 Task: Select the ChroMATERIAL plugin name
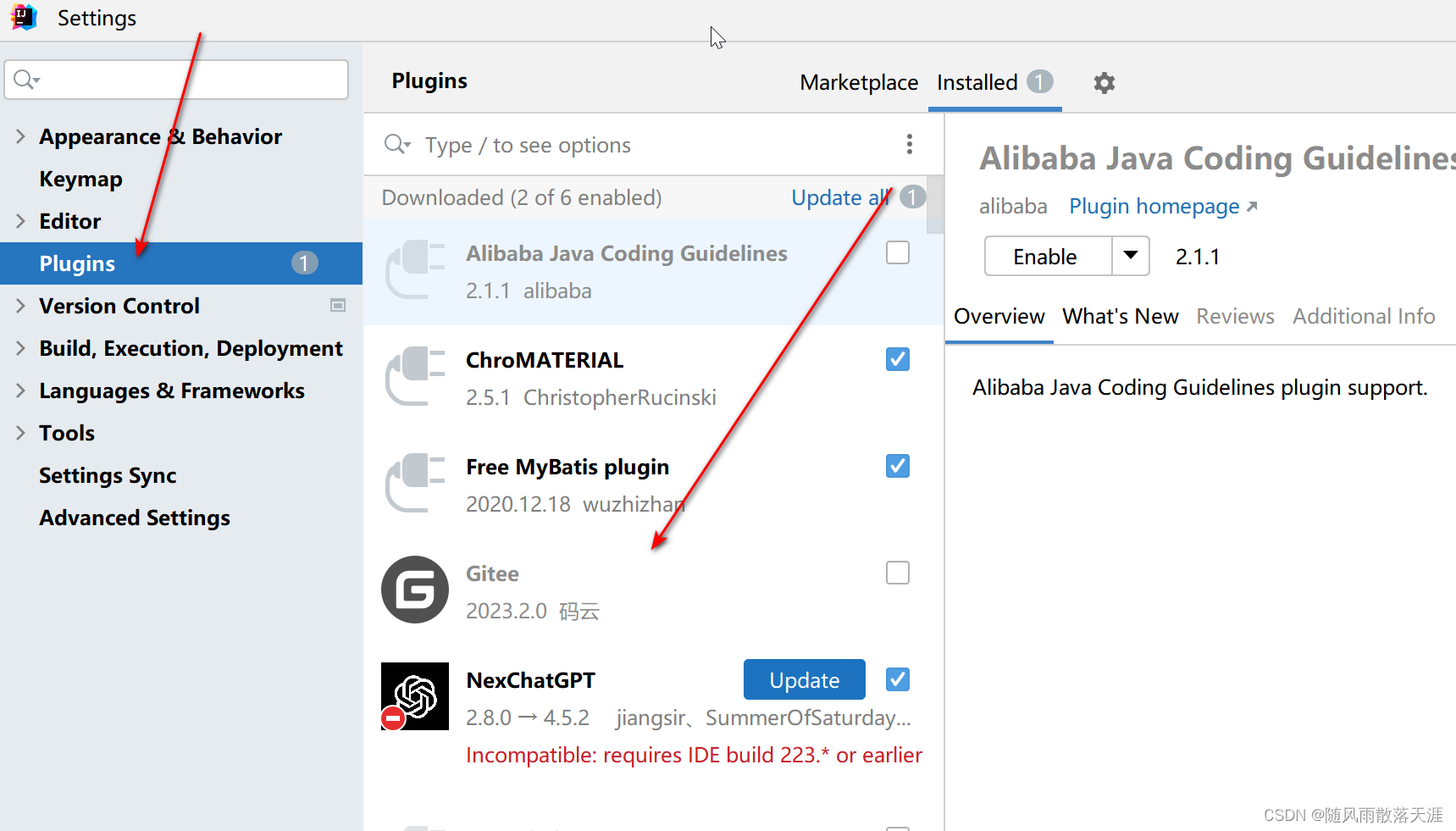pos(545,360)
